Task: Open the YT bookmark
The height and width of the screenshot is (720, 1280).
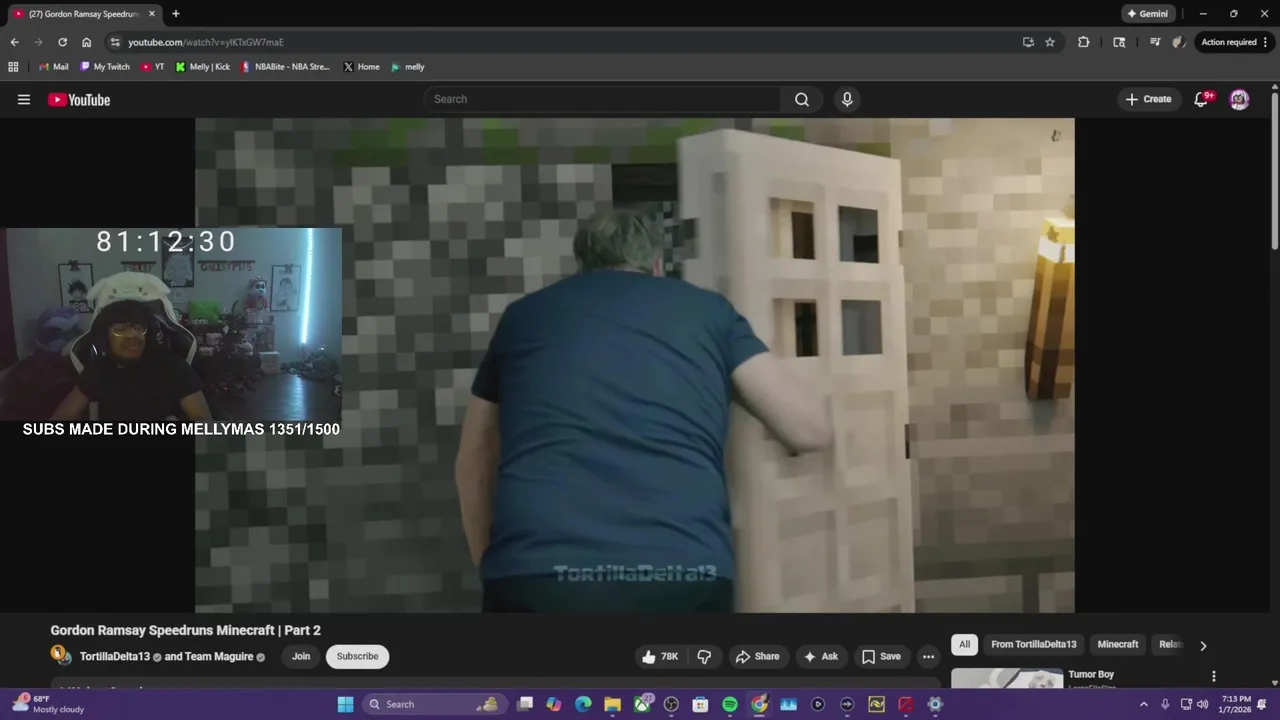Action: pos(153,67)
